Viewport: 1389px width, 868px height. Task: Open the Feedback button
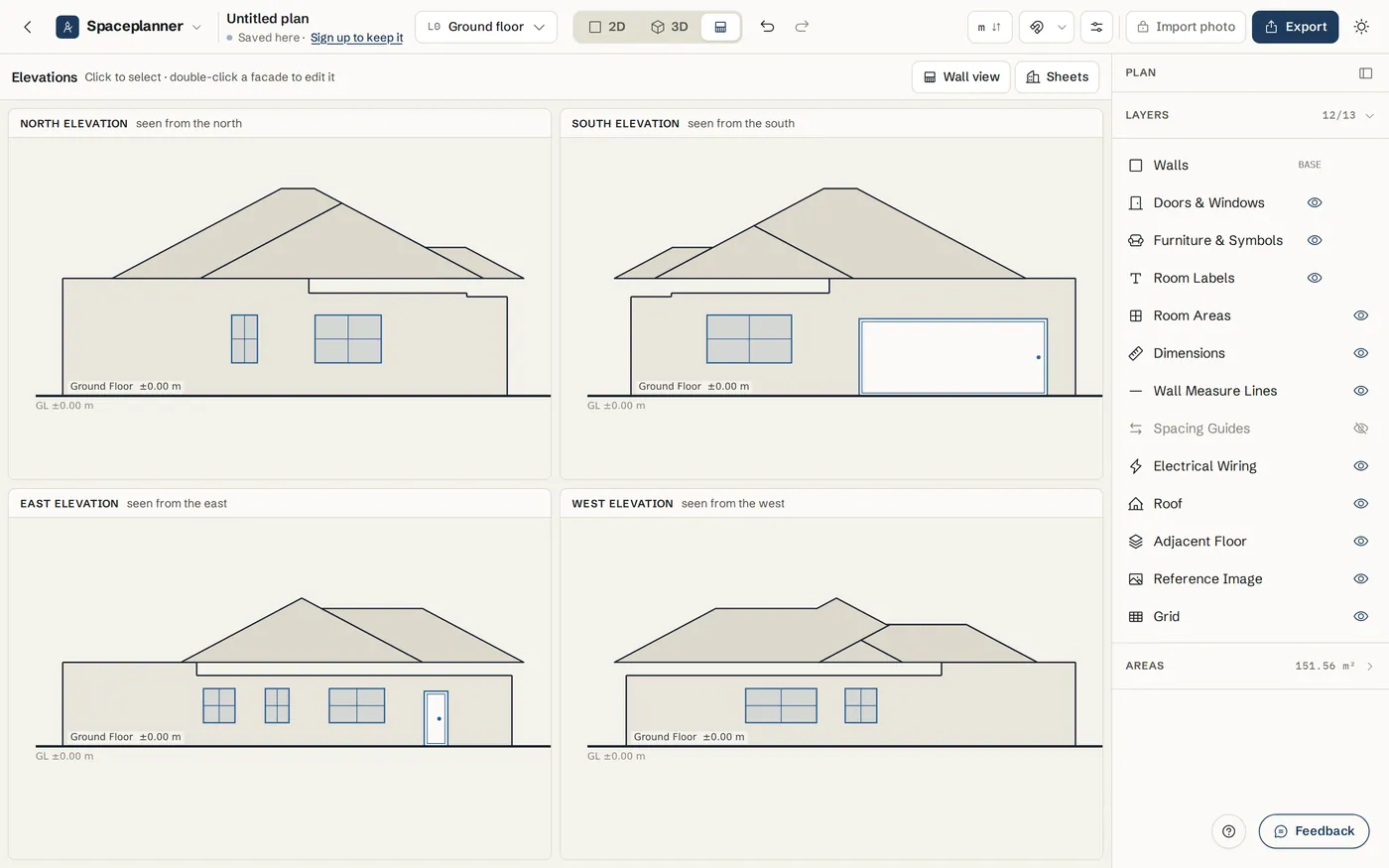[x=1314, y=831]
